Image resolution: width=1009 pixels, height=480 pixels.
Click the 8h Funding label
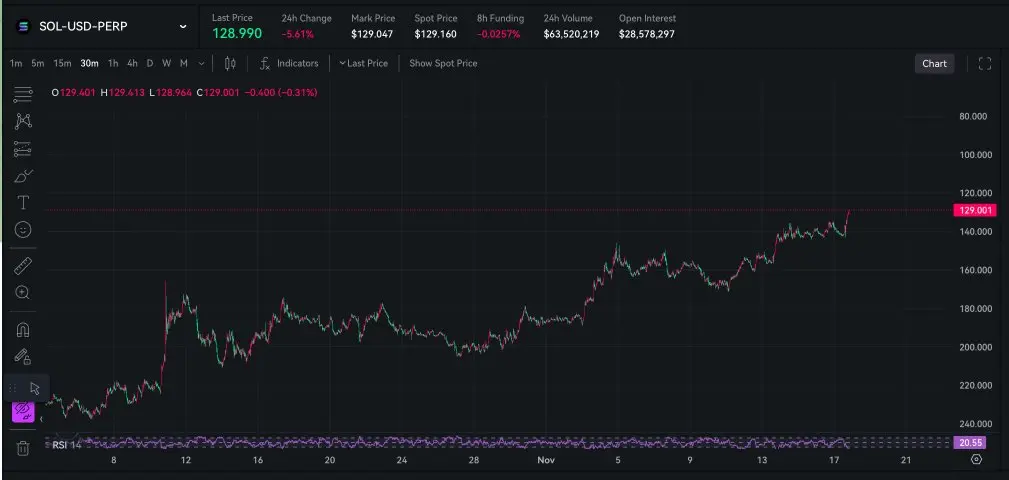pyautogui.click(x=500, y=18)
